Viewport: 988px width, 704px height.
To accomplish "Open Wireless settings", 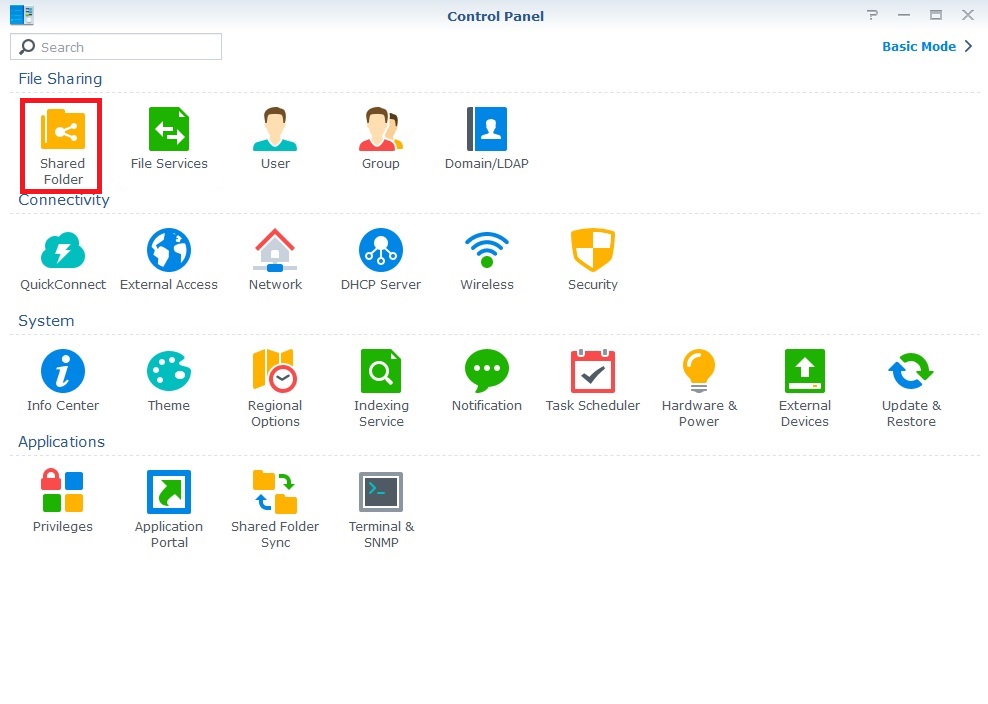I will [x=487, y=252].
